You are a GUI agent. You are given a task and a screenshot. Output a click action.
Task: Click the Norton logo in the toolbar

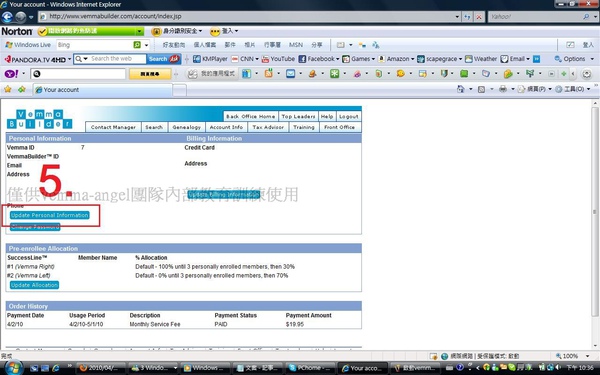point(16,31)
